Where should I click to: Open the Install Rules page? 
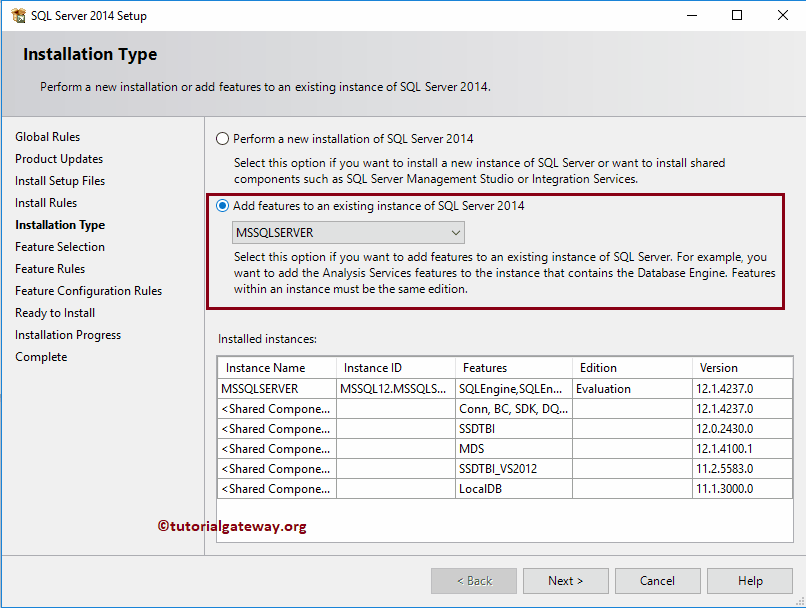(48, 202)
